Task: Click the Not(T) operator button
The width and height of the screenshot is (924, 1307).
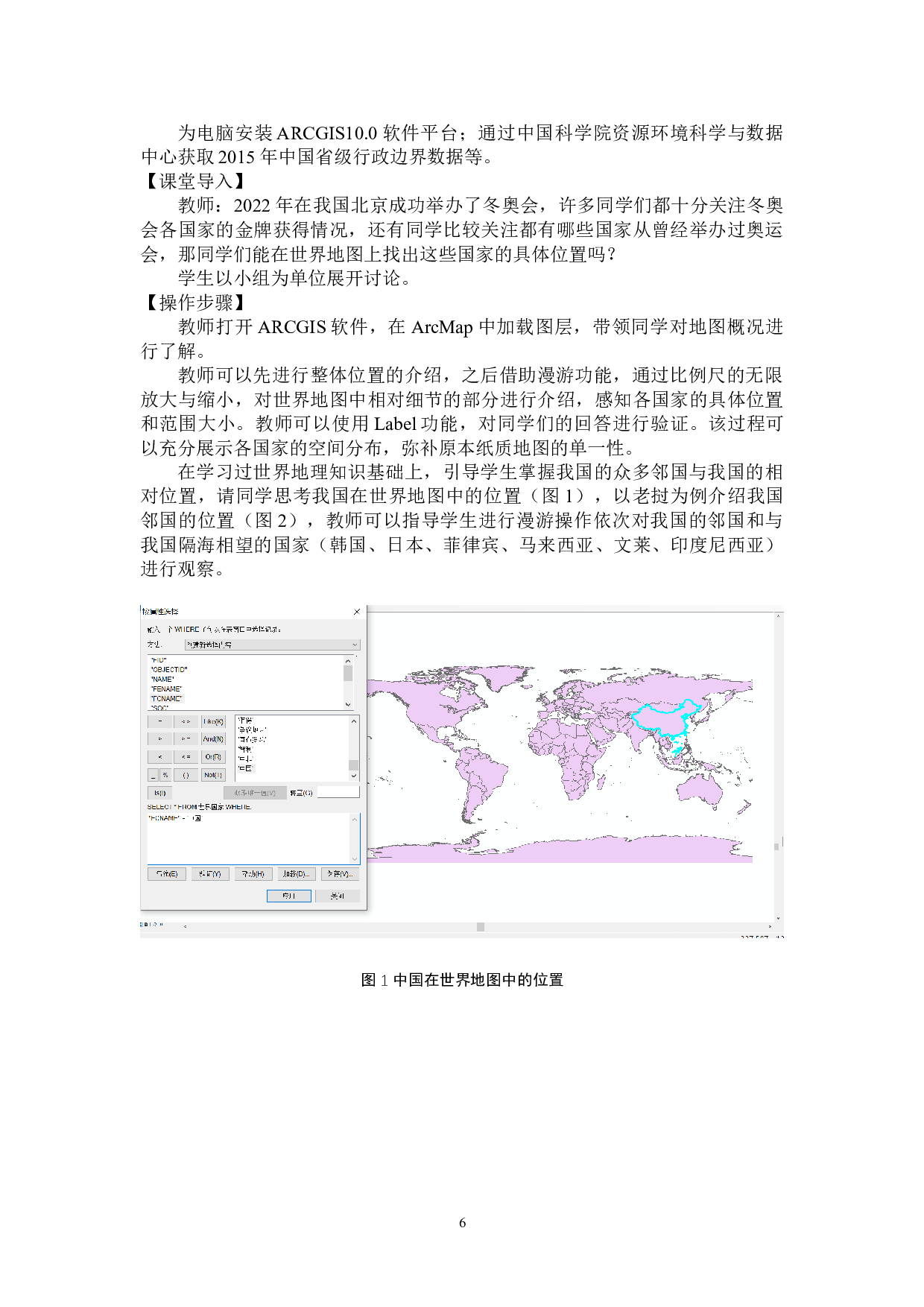Action: [213, 775]
